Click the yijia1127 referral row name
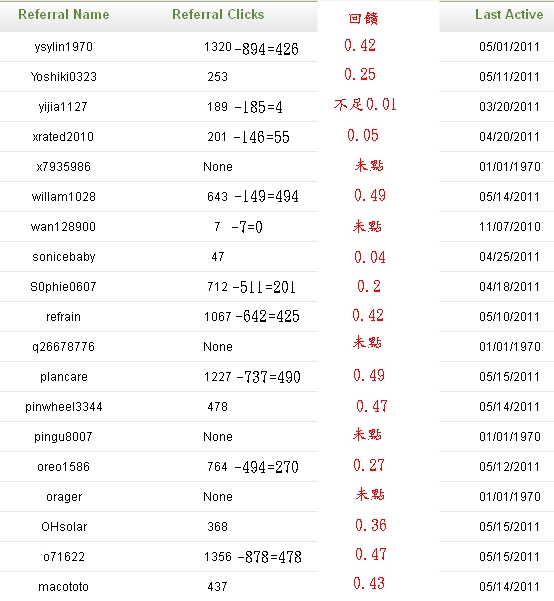 click(x=63, y=107)
